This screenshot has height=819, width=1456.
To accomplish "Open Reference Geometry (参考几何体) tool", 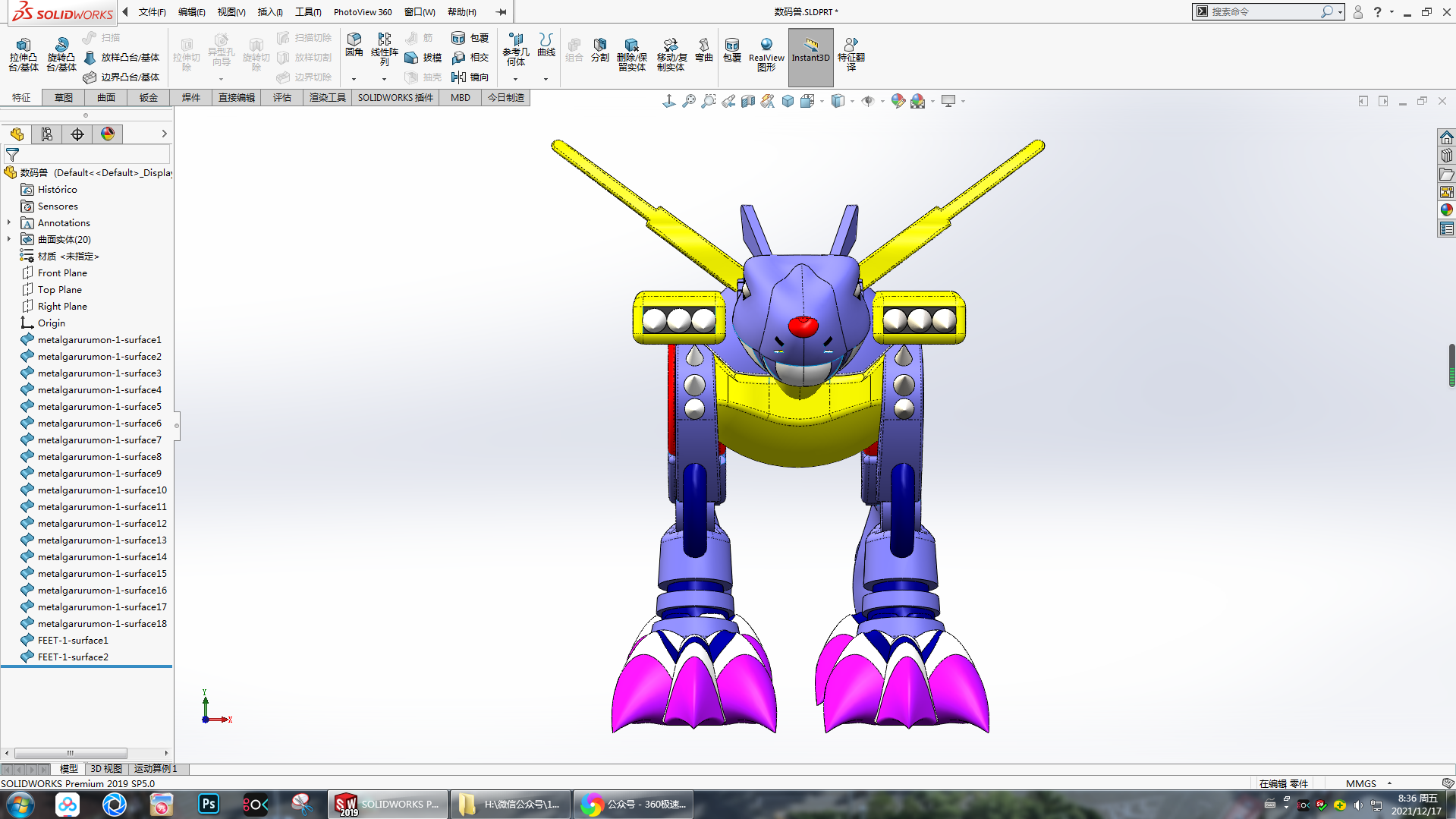I will point(516,49).
